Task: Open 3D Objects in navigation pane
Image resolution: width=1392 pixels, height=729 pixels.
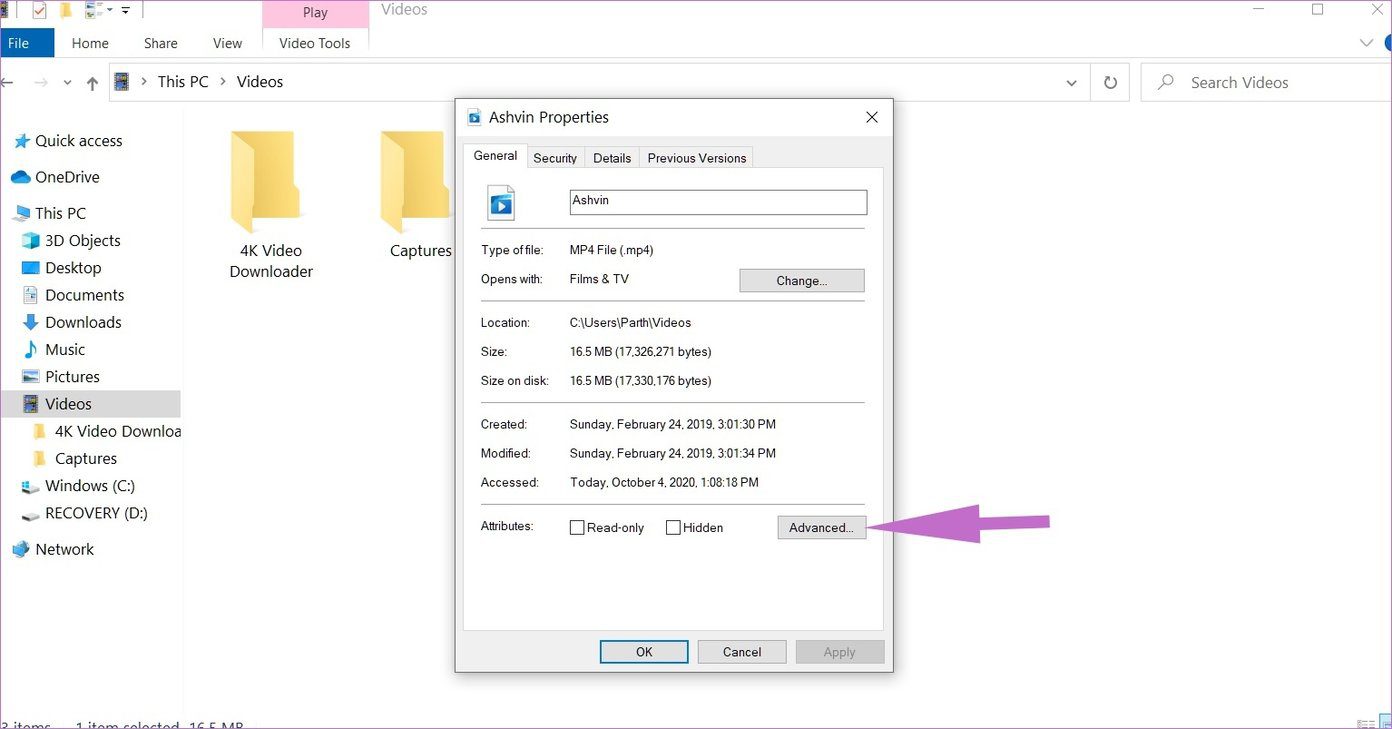Action: point(82,240)
